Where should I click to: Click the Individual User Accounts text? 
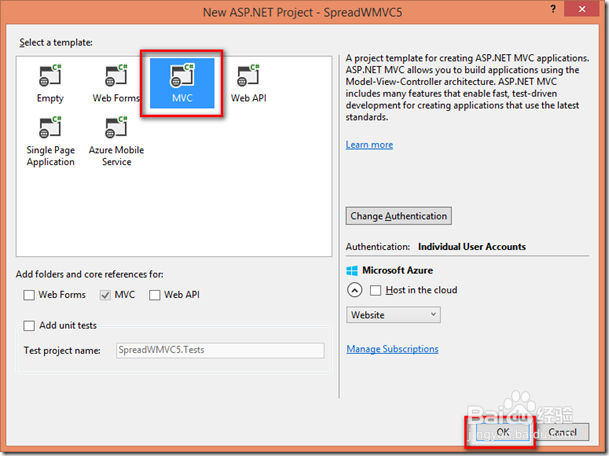472,247
